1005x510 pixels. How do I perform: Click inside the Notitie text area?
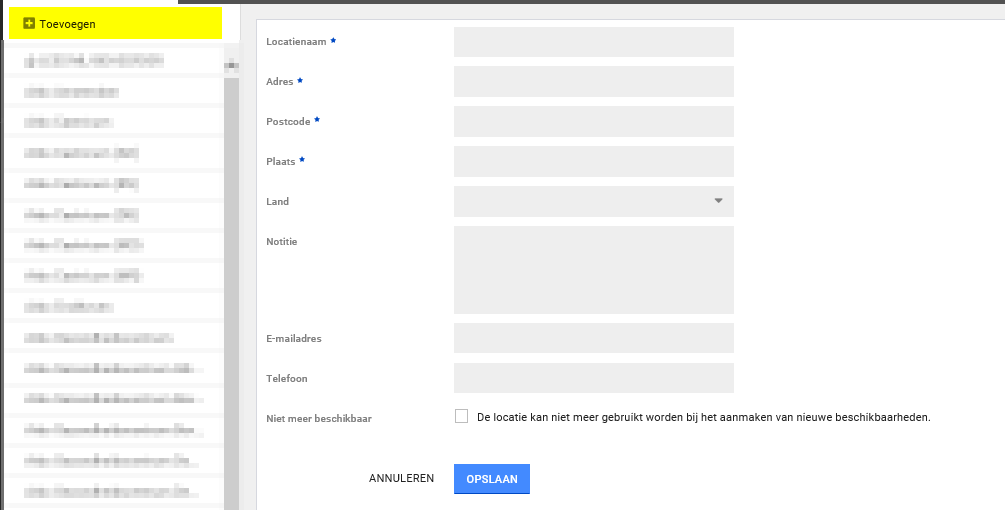593,270
